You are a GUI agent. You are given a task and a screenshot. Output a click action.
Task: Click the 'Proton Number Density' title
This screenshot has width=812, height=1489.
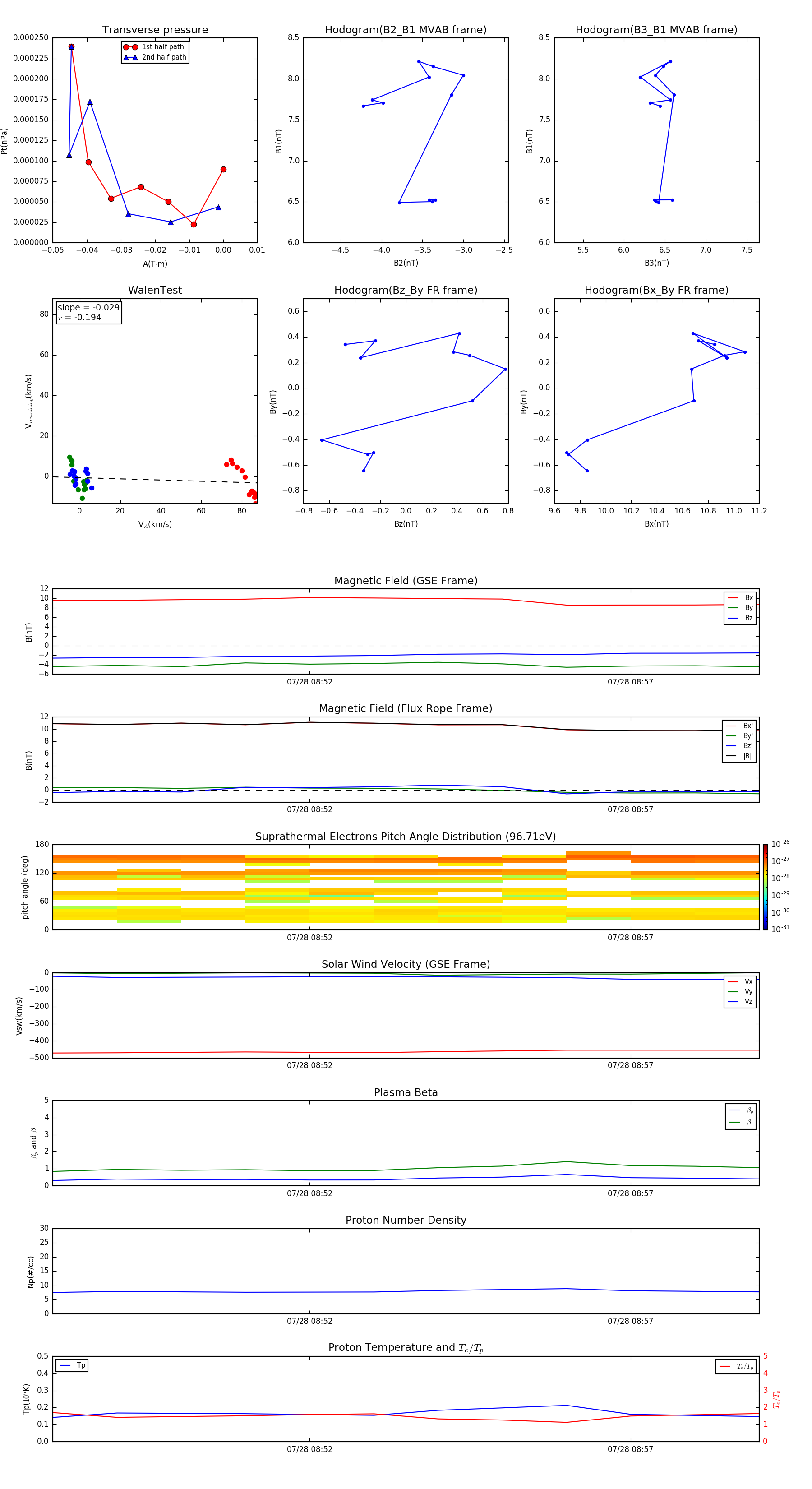(406, 1220)
